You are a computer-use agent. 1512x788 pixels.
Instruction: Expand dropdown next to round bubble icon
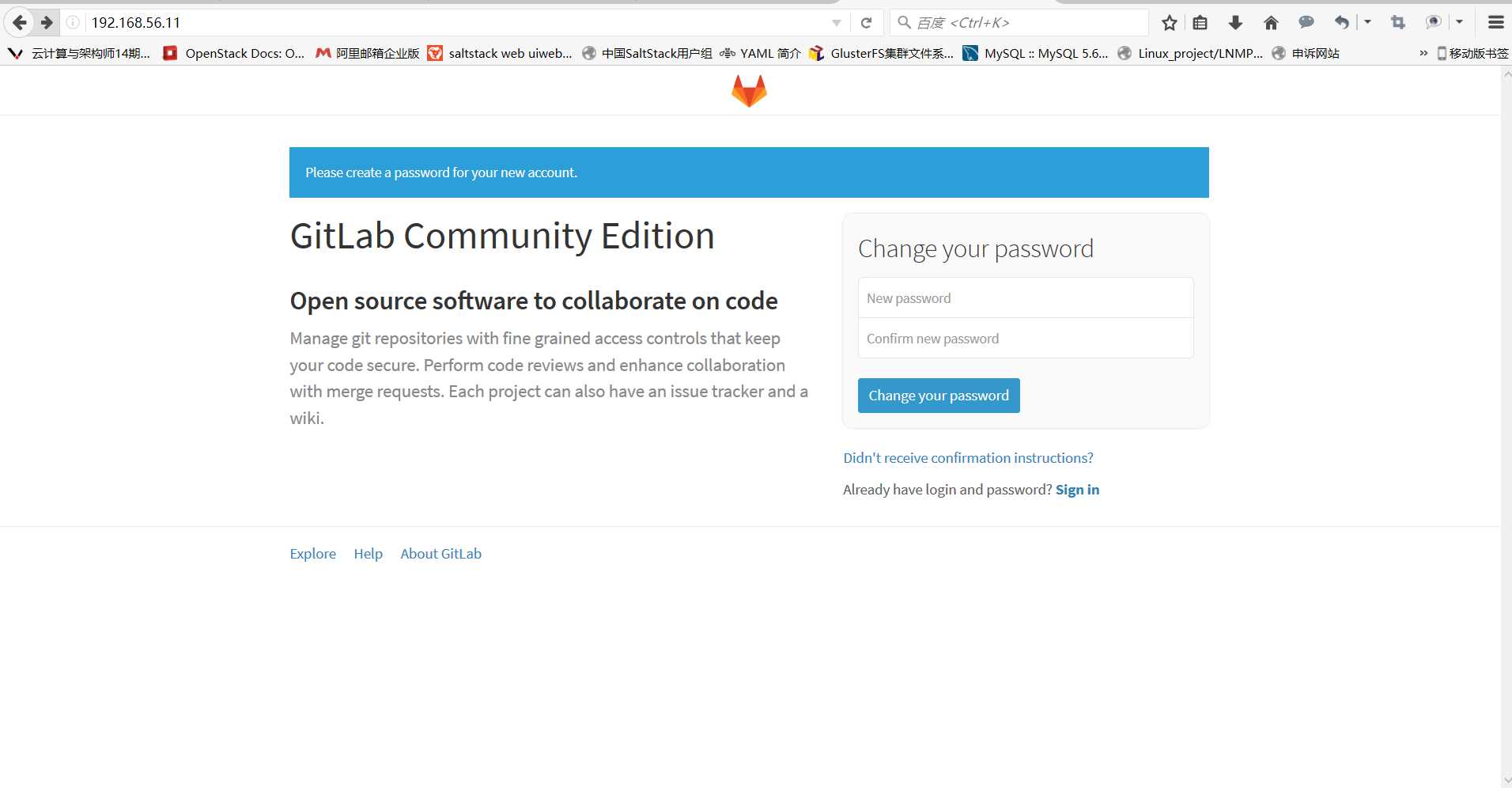pos(1460,22)
